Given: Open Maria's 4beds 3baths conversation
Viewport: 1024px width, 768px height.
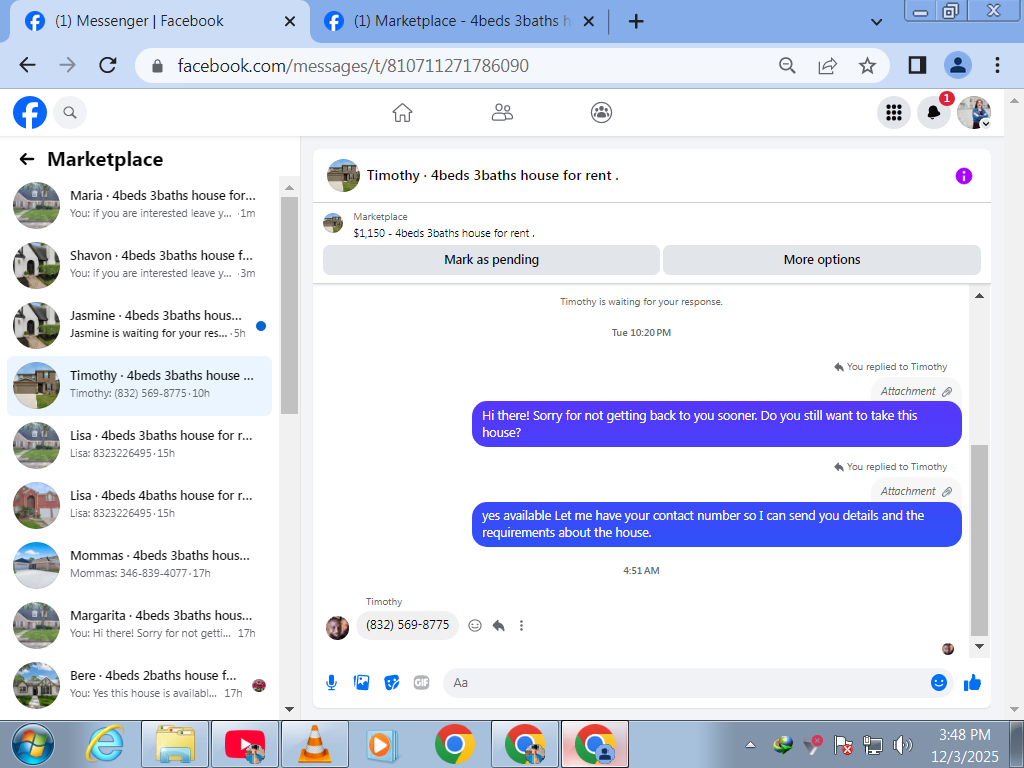Looking at the screenshot, I should (139, 205).
